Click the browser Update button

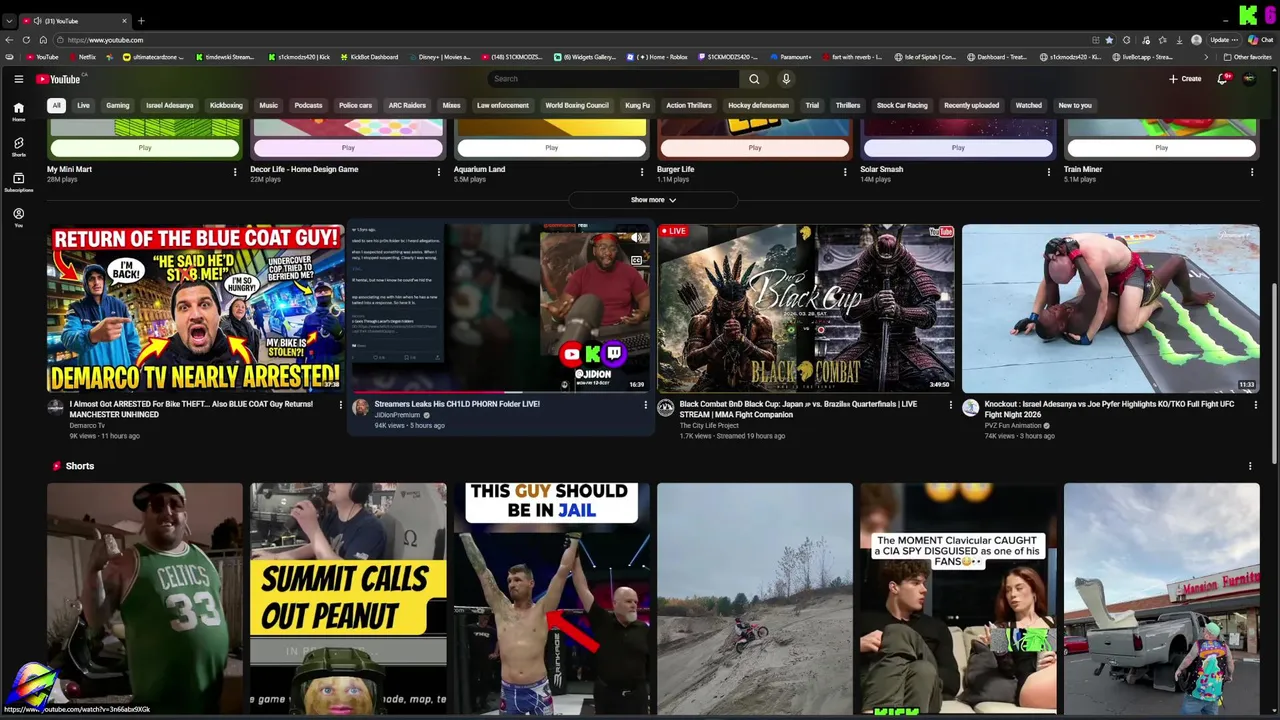pos(1225,40)
